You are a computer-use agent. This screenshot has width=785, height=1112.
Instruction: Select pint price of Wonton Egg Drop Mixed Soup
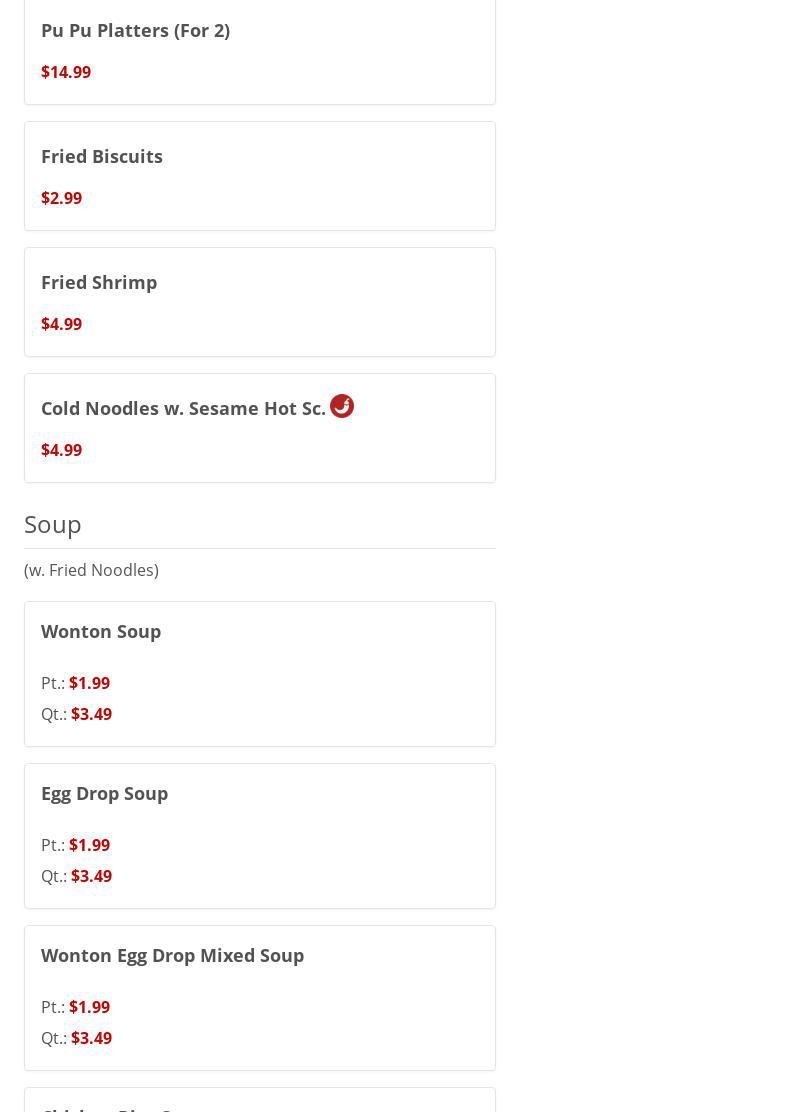(x=89, y=1007)
